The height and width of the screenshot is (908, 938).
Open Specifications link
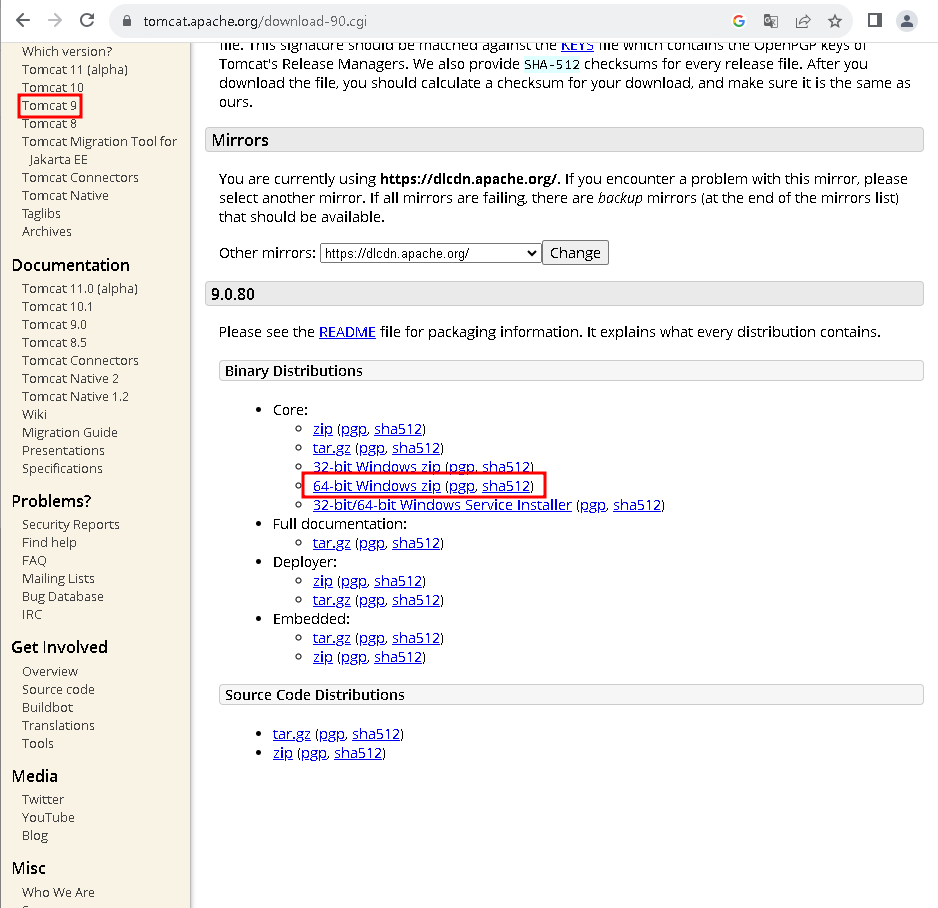pyautogui.click(x=62, y=468)
